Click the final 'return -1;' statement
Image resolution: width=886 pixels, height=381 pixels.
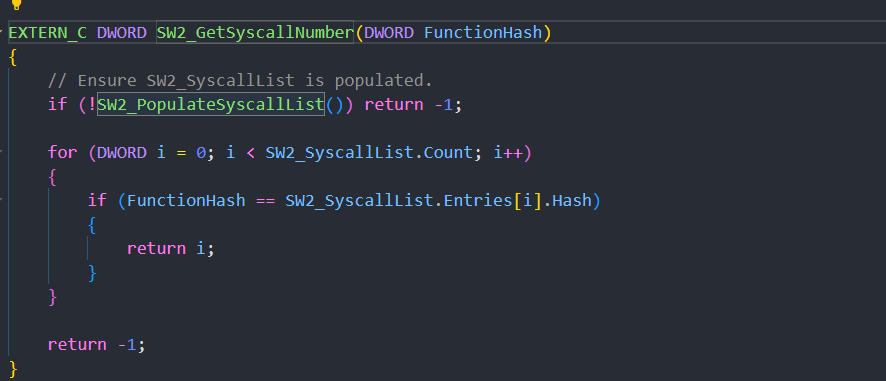[96, 345]
